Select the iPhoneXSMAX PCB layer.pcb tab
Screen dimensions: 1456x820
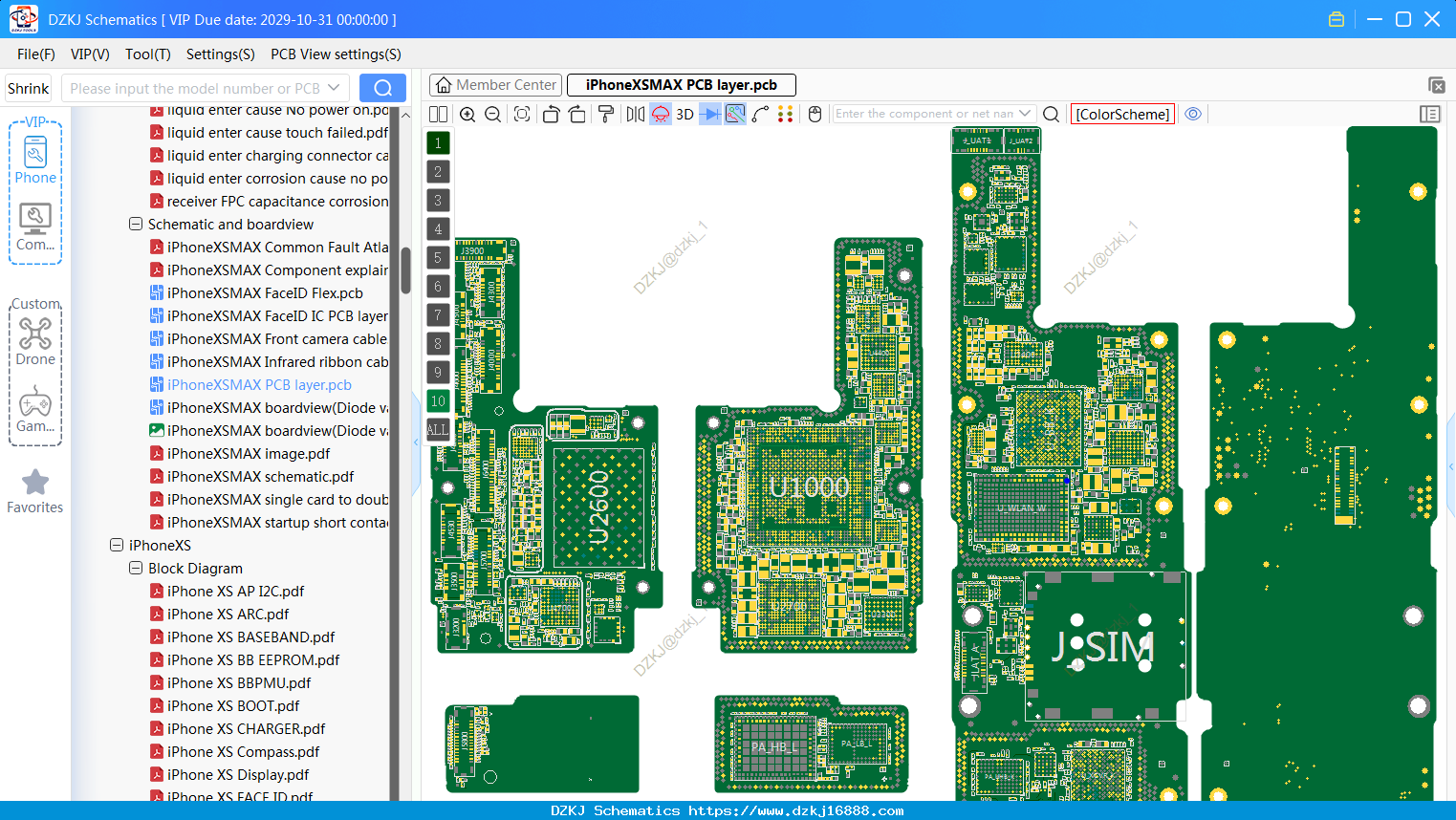(681, 85)
